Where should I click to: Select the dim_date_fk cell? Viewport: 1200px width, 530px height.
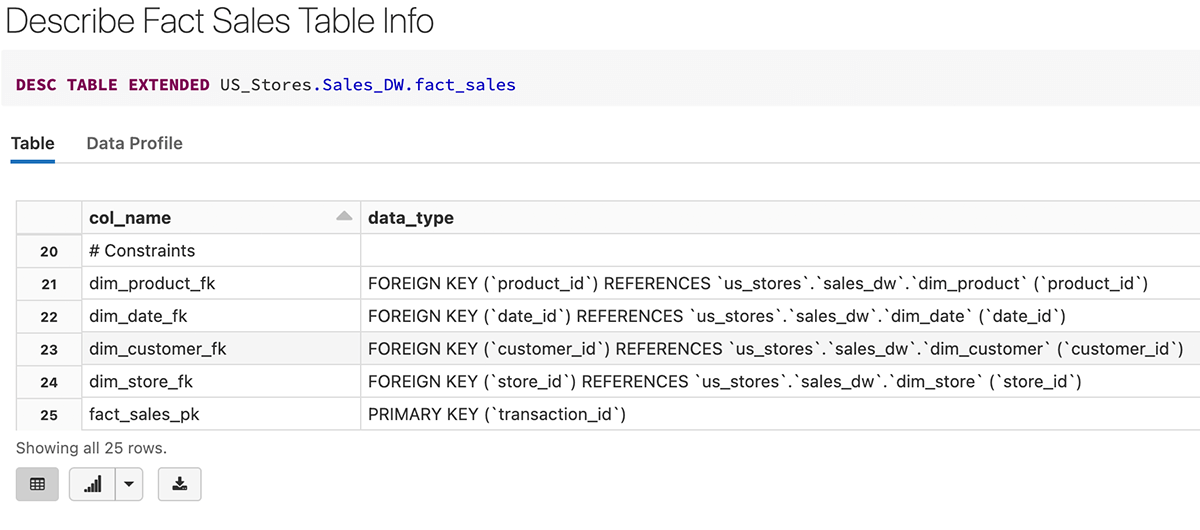click(x=138, y=317)
